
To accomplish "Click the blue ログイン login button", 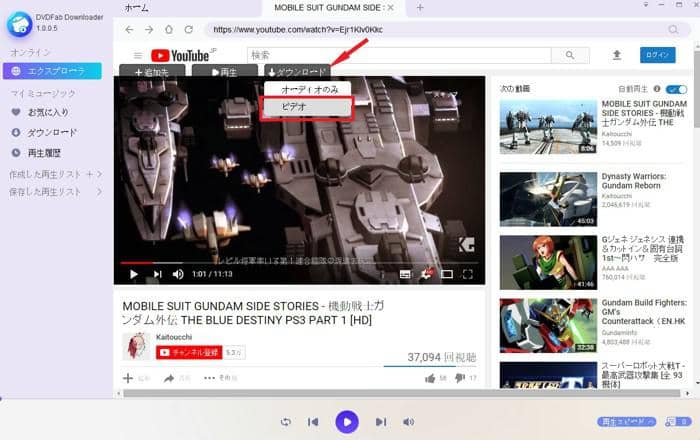I will click(x=657, y=55).
